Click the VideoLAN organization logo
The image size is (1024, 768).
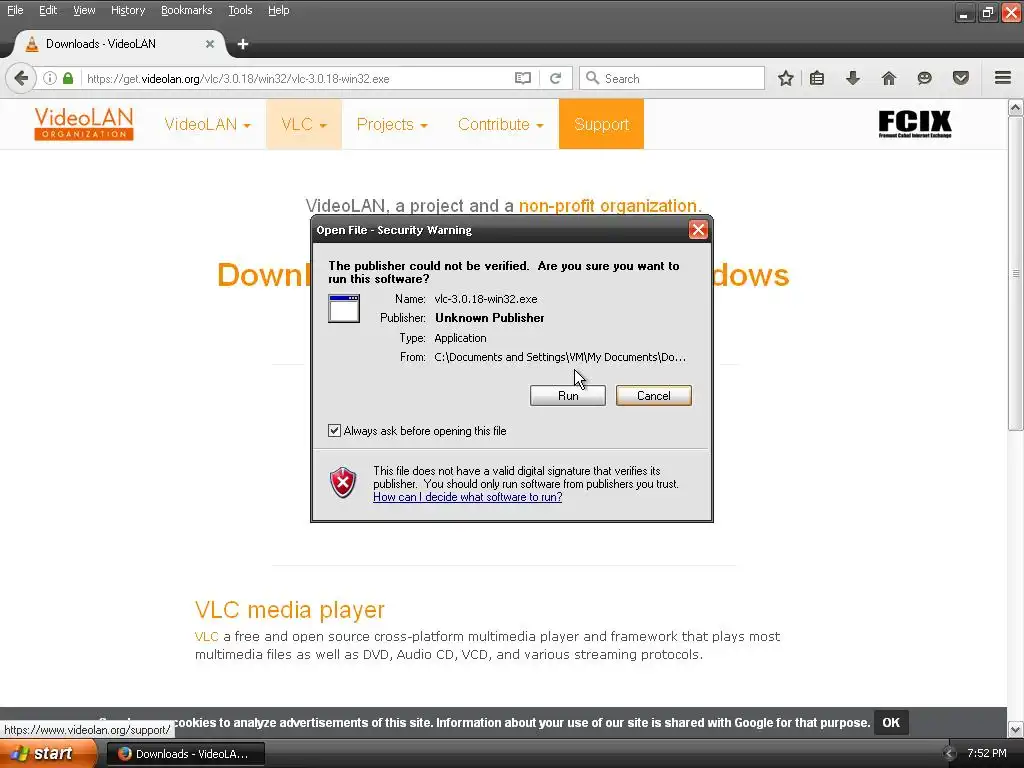click(84, 123)
